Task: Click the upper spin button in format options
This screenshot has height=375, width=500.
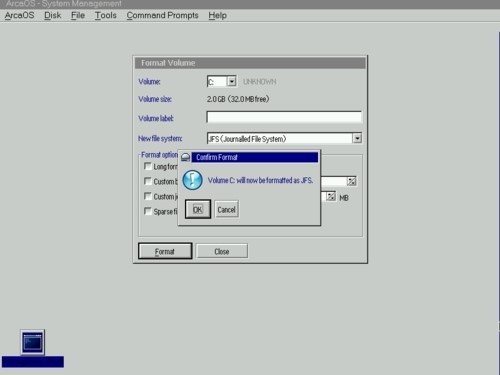Action: coord(352,181)
